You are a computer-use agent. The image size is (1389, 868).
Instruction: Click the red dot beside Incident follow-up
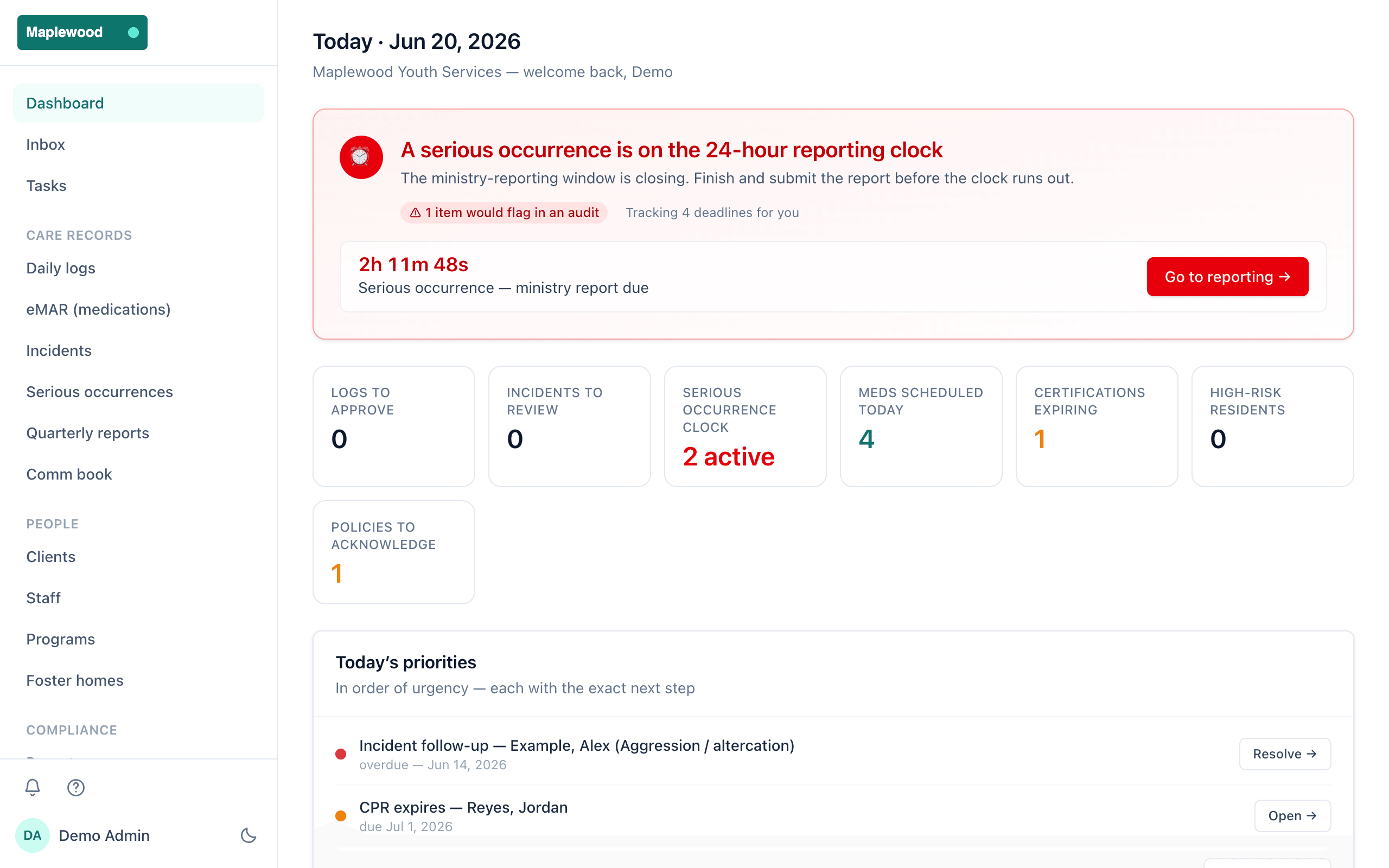pyautogui.click(x=340, y=754)
